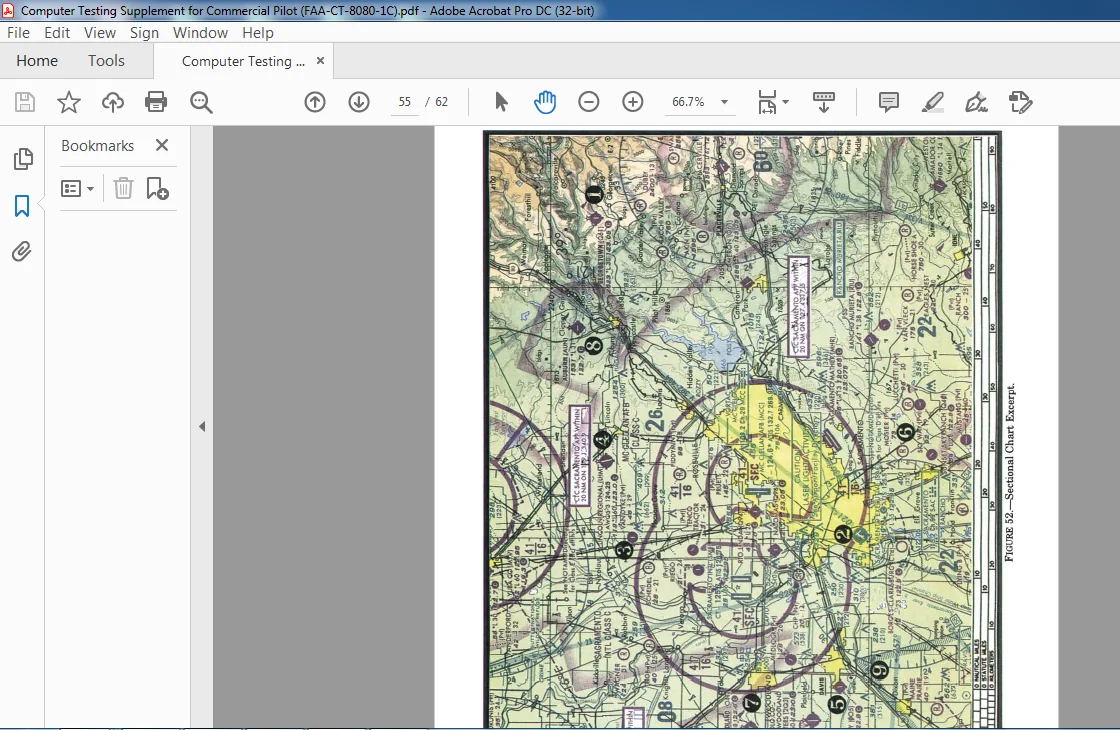1120x730 pixels.
Task: Print the document
Action: 156,102
